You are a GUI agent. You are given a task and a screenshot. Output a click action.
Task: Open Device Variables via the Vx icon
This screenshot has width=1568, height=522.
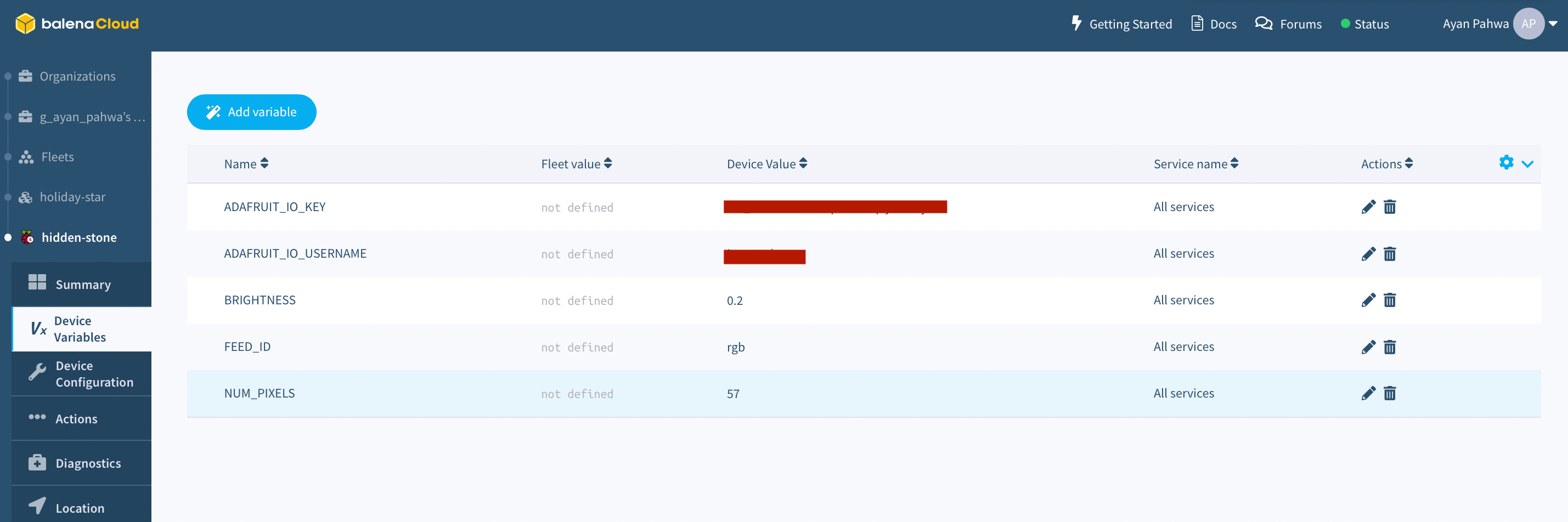tap(38, 328)
